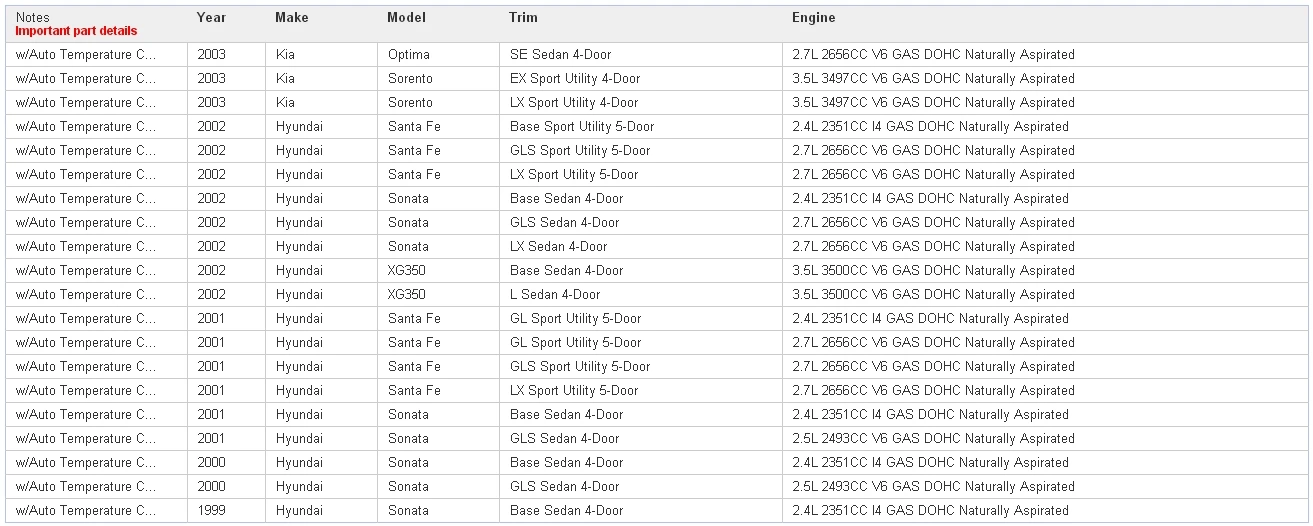Select the Kia make cell in Optima row
1313x526 pixels.
pyautogui.click(x=286, y=55)
